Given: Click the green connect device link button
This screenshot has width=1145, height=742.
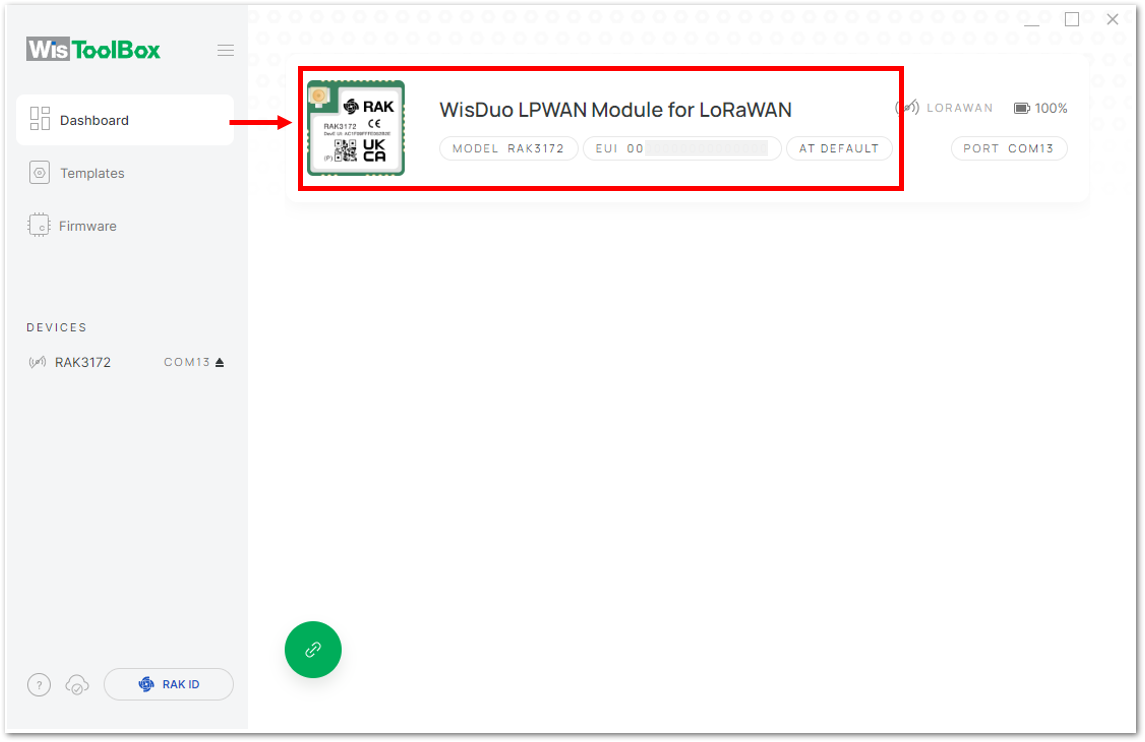Looking at the screenshot, I should 313,649.
